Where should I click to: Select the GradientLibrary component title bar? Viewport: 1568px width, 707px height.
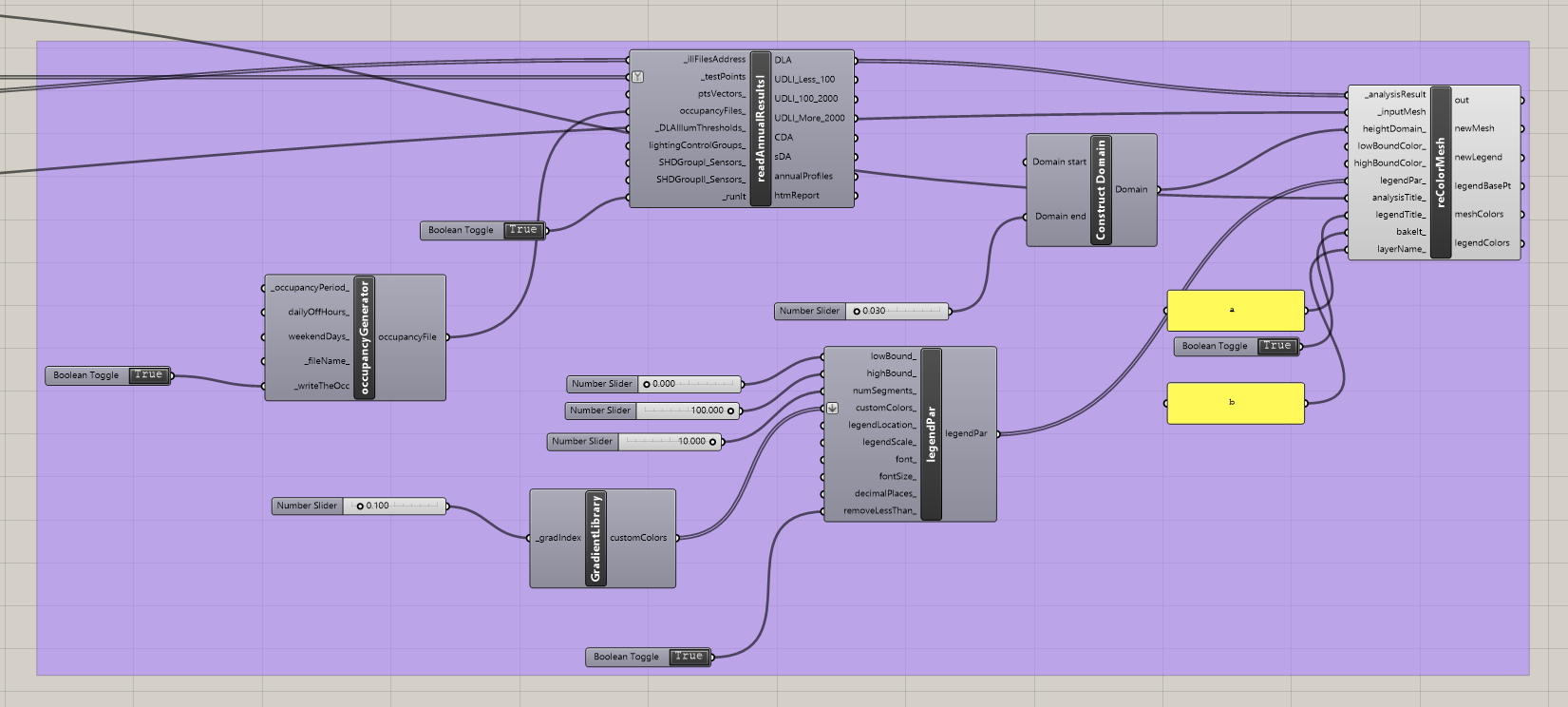click(595, 538)
